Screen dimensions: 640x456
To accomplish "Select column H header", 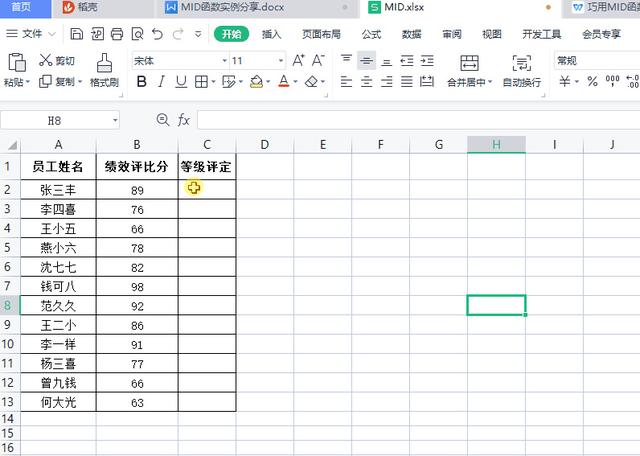I will point(496,145).
